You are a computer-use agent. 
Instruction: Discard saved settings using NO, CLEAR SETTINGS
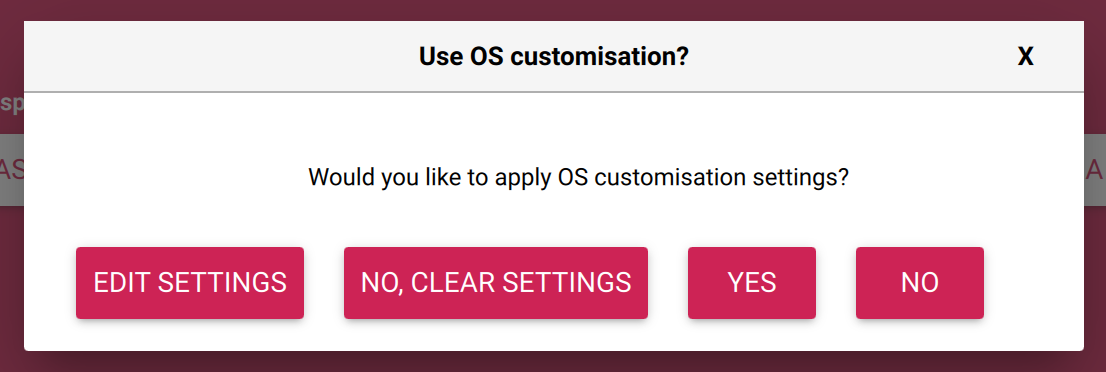tap(496, 282)
